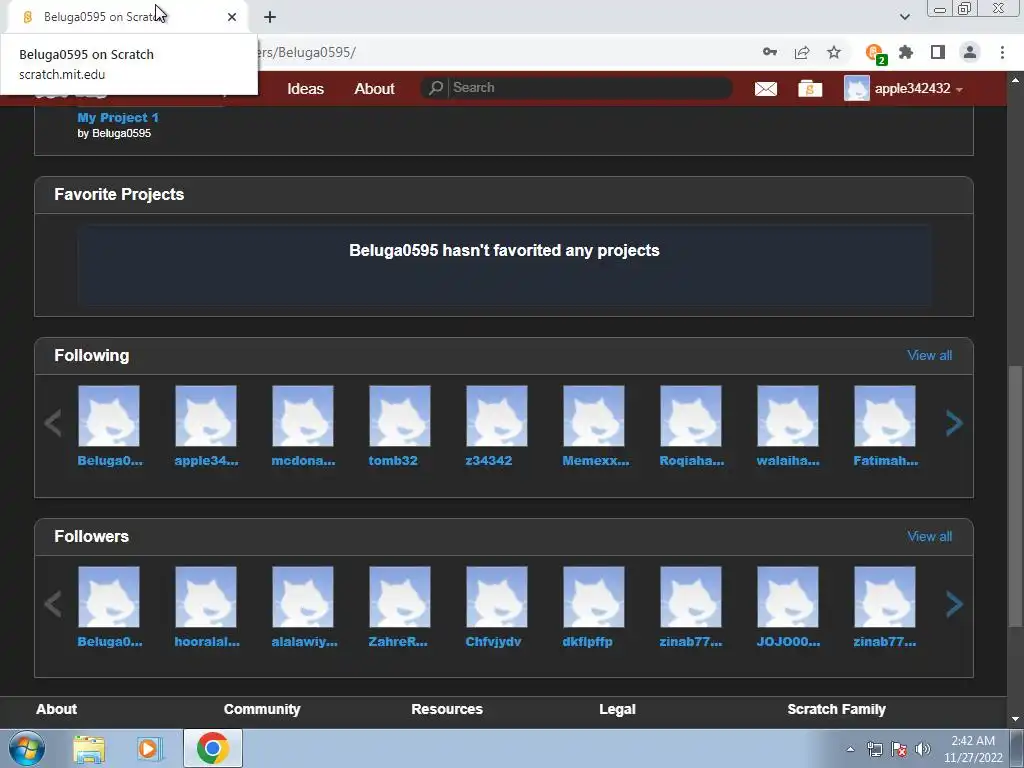This screenshot has height=768, width=1024.
Task: Click the Community footer heading
Action: click(x=262, y=709)
